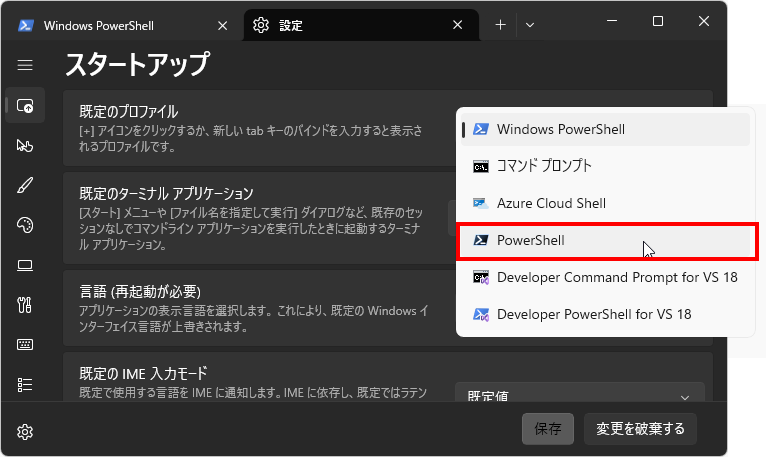Open the new tab profile dropdown chevron
Image resolution: width=766 pixels, height=457 pixels.
point(530,25)
